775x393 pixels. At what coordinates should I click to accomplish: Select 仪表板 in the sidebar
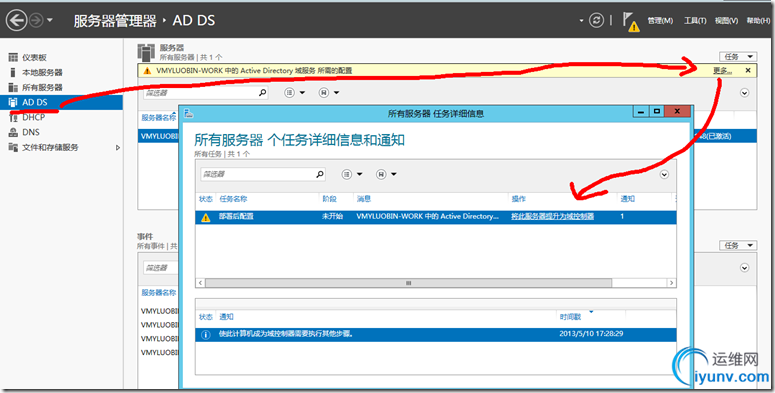pyautogui.click(x=34, y=57)
